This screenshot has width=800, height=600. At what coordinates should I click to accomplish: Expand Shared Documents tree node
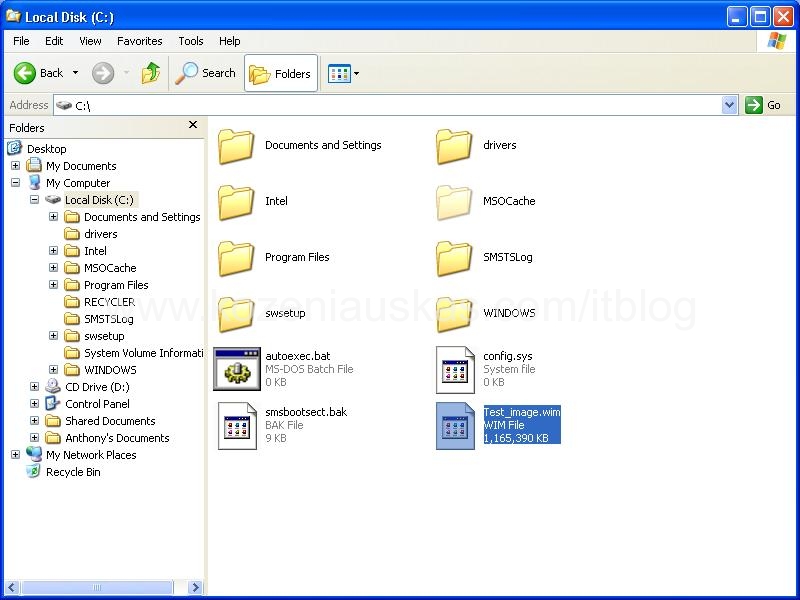tap(34, 420)
